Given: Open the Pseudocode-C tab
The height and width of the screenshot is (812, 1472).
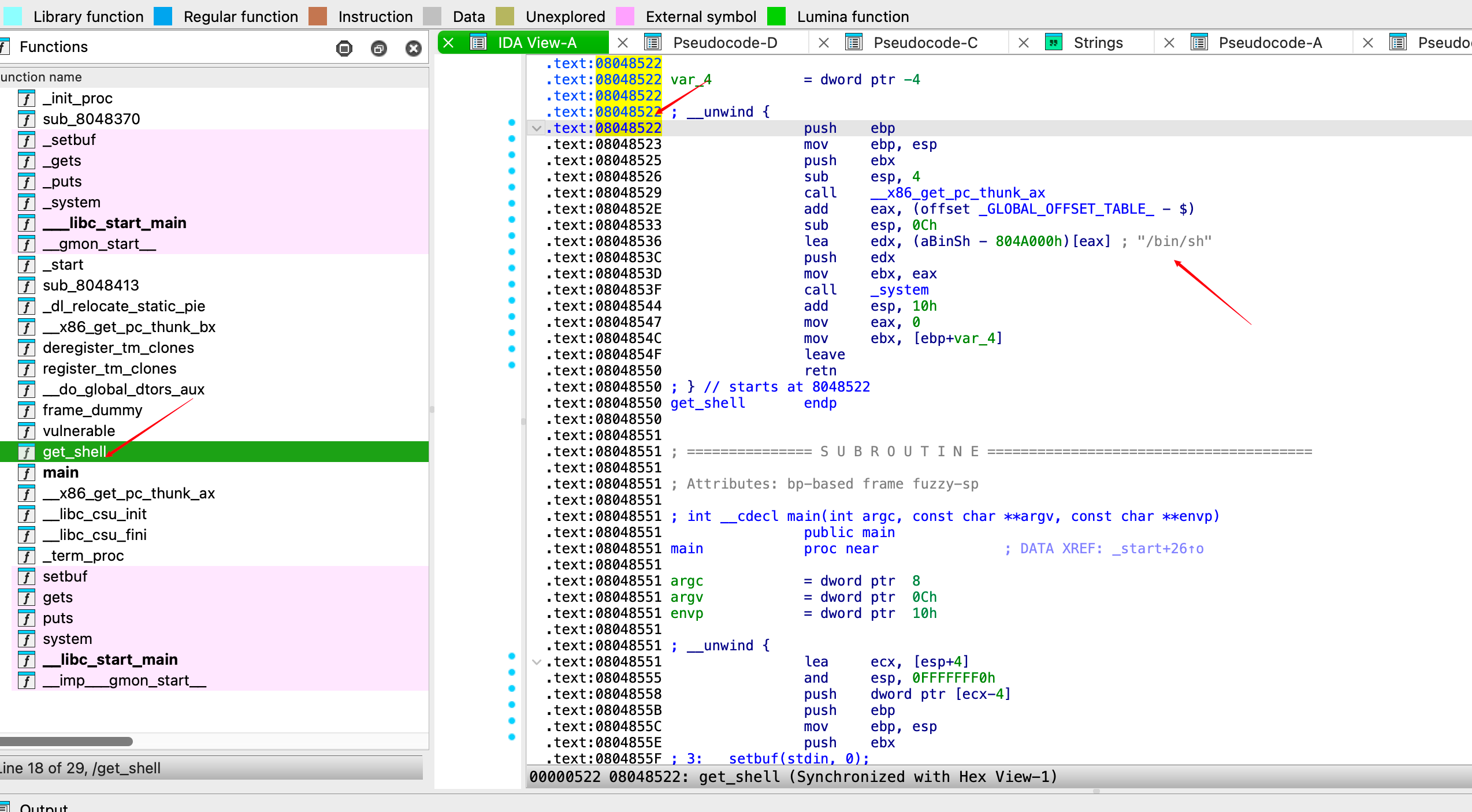Looking at the screenshot, I should tap(925, 43).
